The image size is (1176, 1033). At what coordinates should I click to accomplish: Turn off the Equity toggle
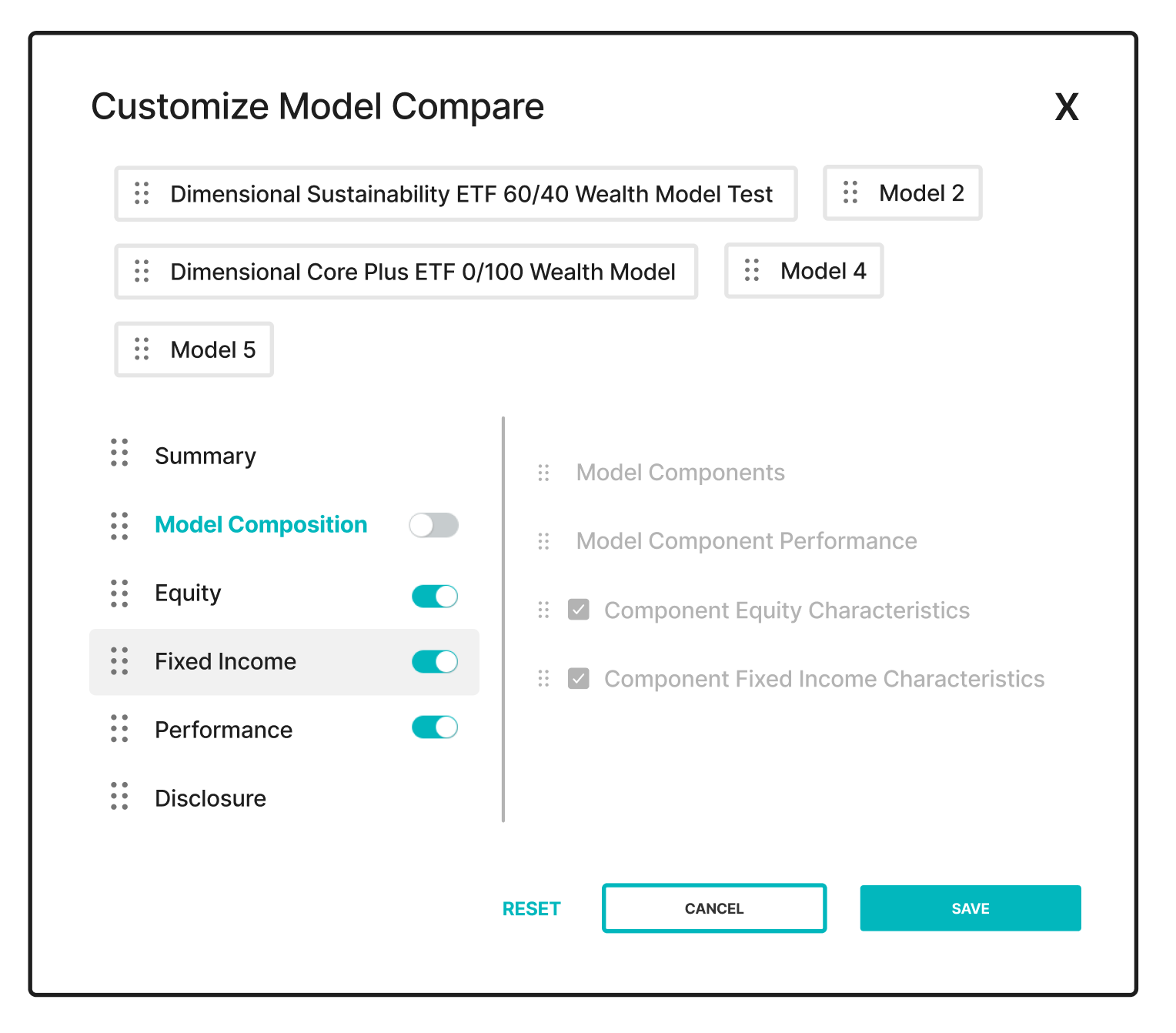[x=435, y=596]
